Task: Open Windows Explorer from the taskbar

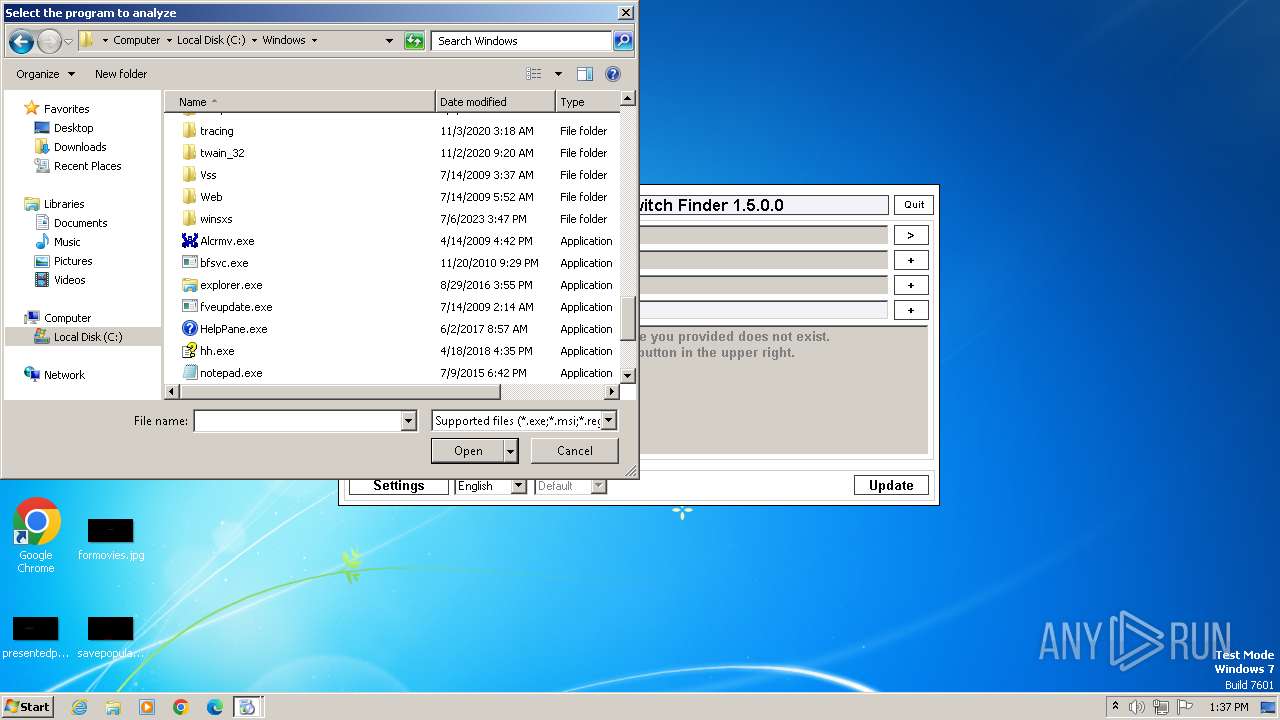Action: 113,707
